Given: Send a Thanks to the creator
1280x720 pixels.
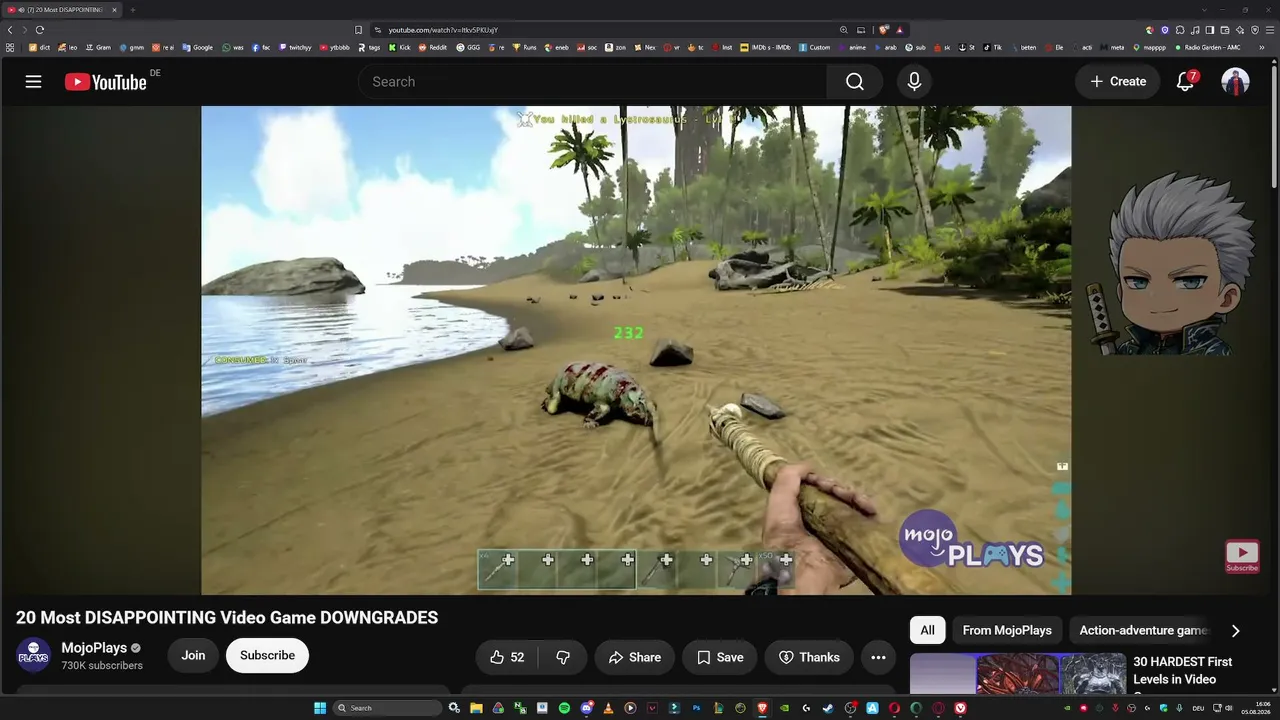Looking at the screenshot, I should coord(809,657).
